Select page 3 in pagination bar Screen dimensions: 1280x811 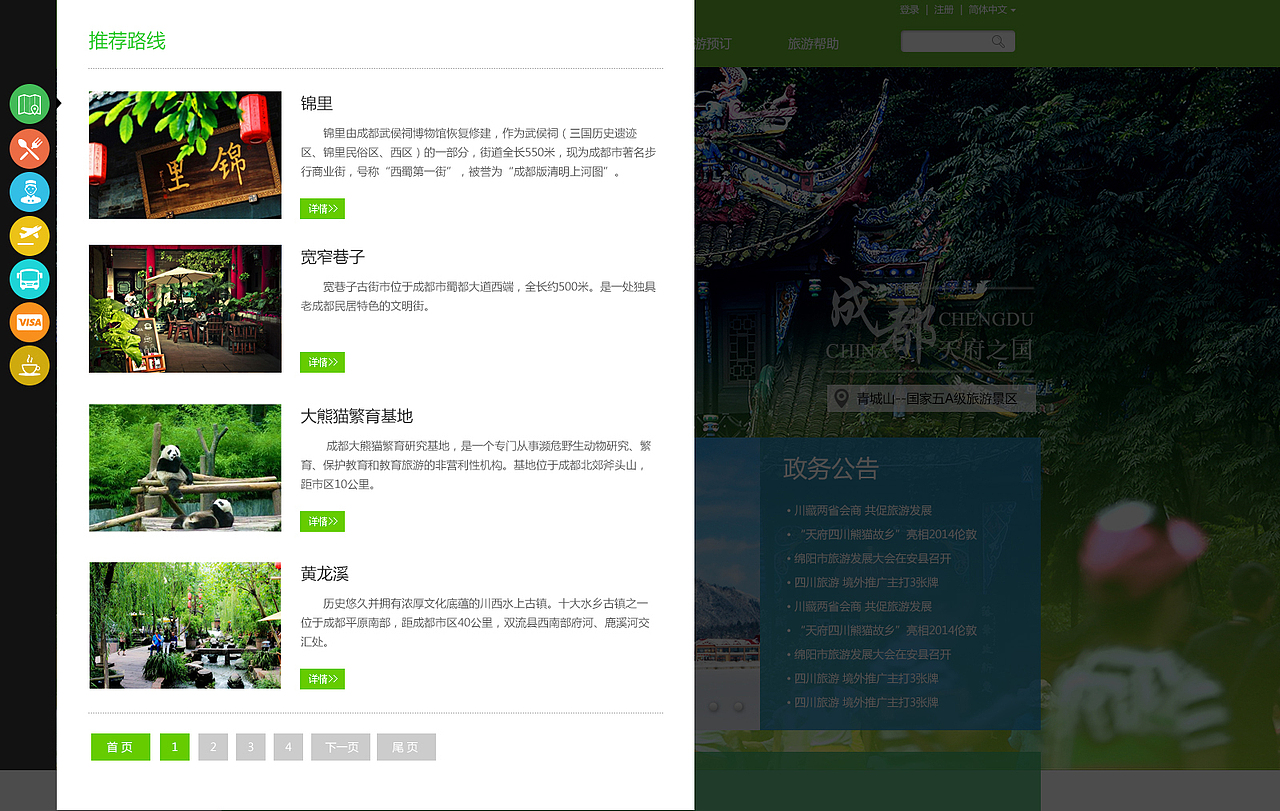pos(250,746)
